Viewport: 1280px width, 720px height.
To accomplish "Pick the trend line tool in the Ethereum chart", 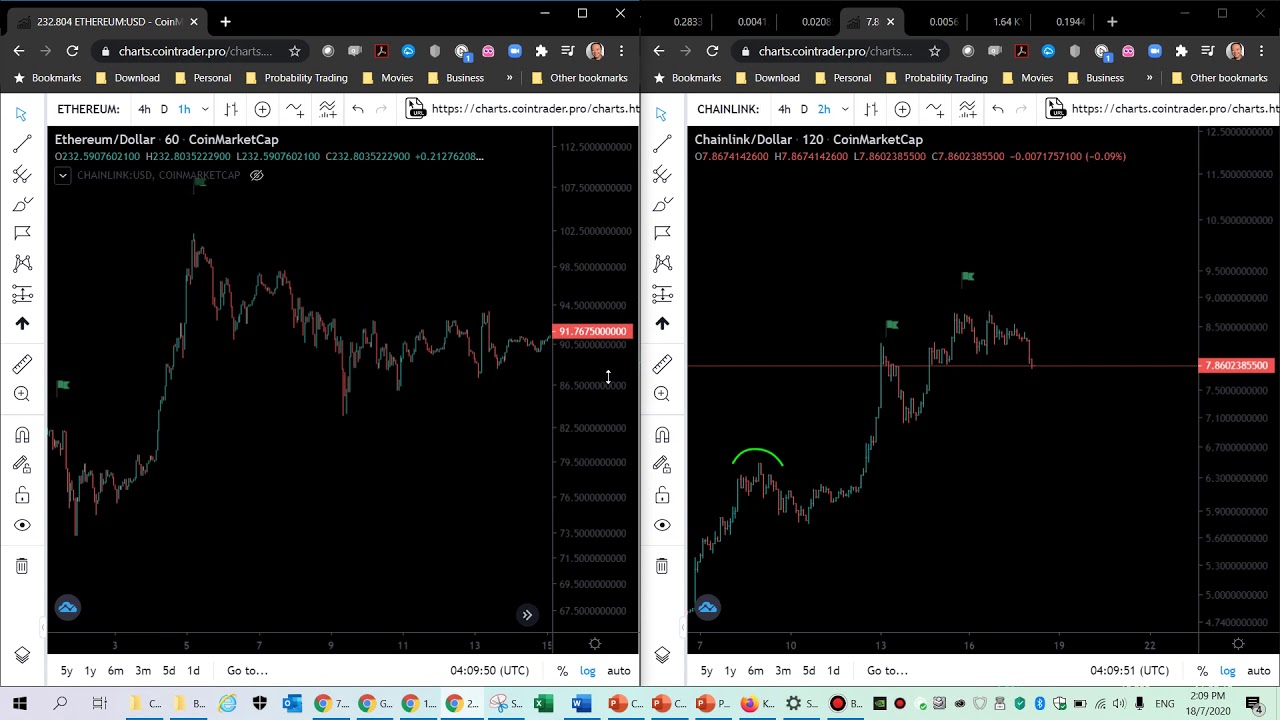I will (22, 145).
